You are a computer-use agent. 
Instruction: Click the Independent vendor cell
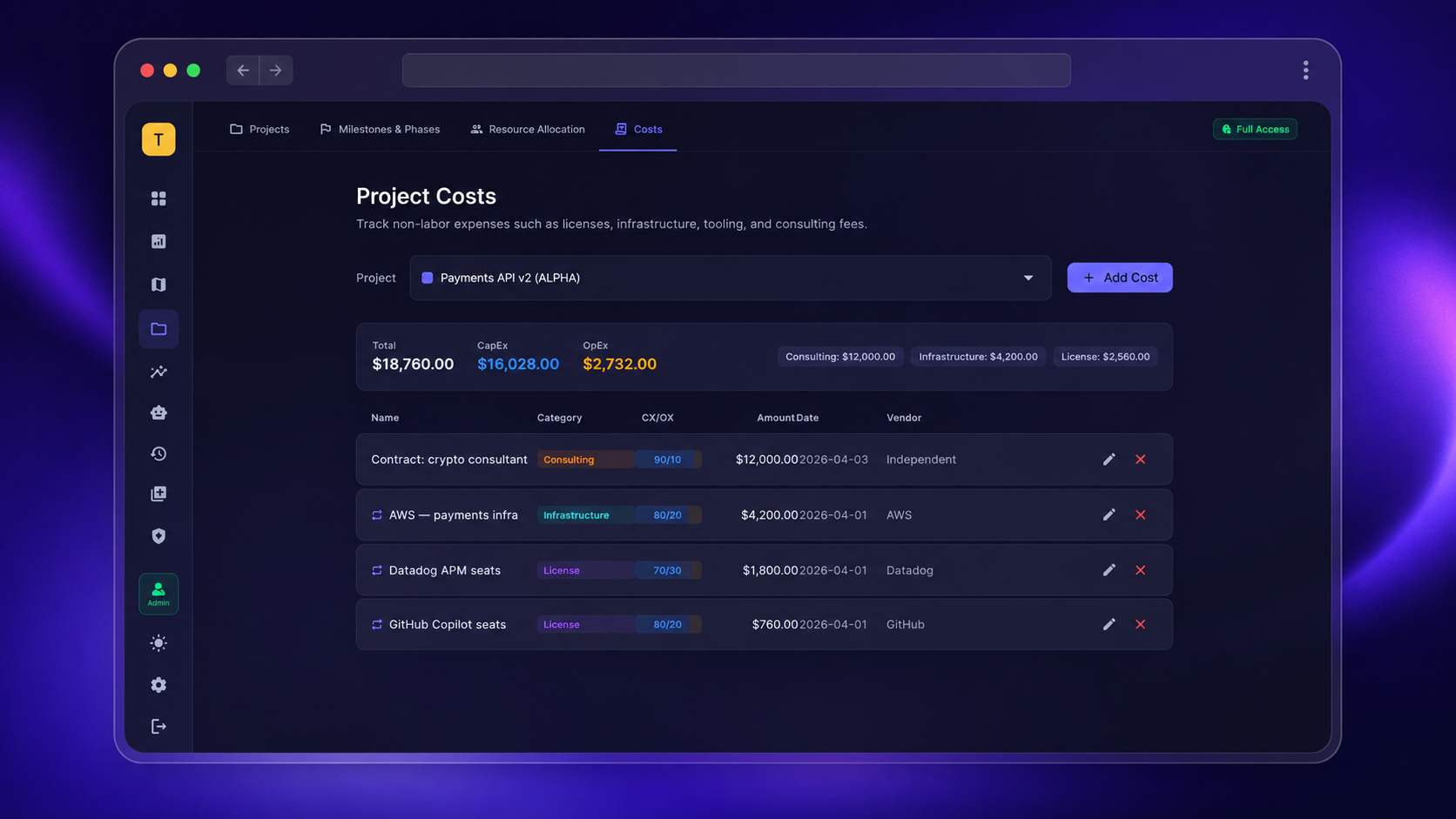[x=921, y=460]
